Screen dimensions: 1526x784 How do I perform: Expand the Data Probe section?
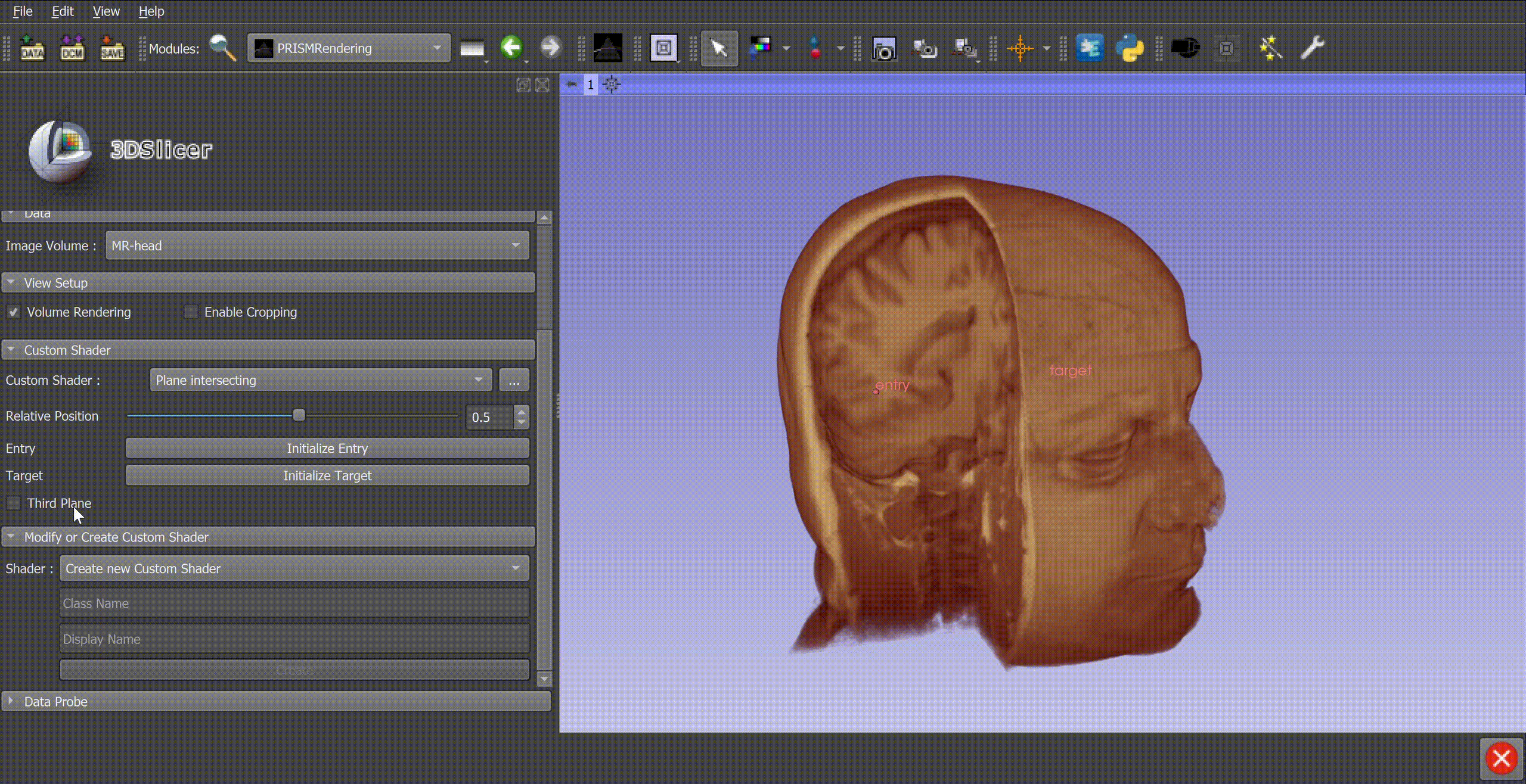point(55,702)
